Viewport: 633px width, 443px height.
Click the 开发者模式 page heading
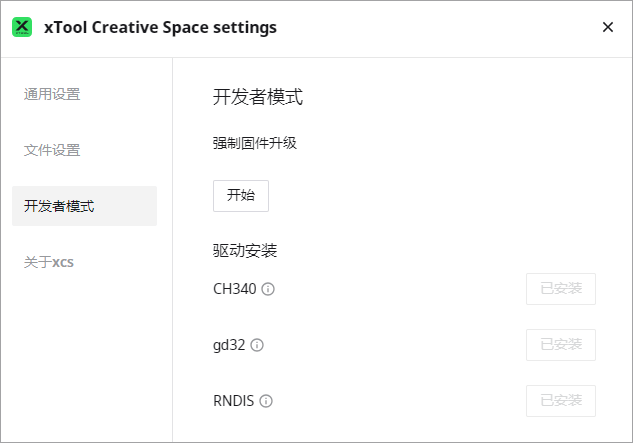258,97
